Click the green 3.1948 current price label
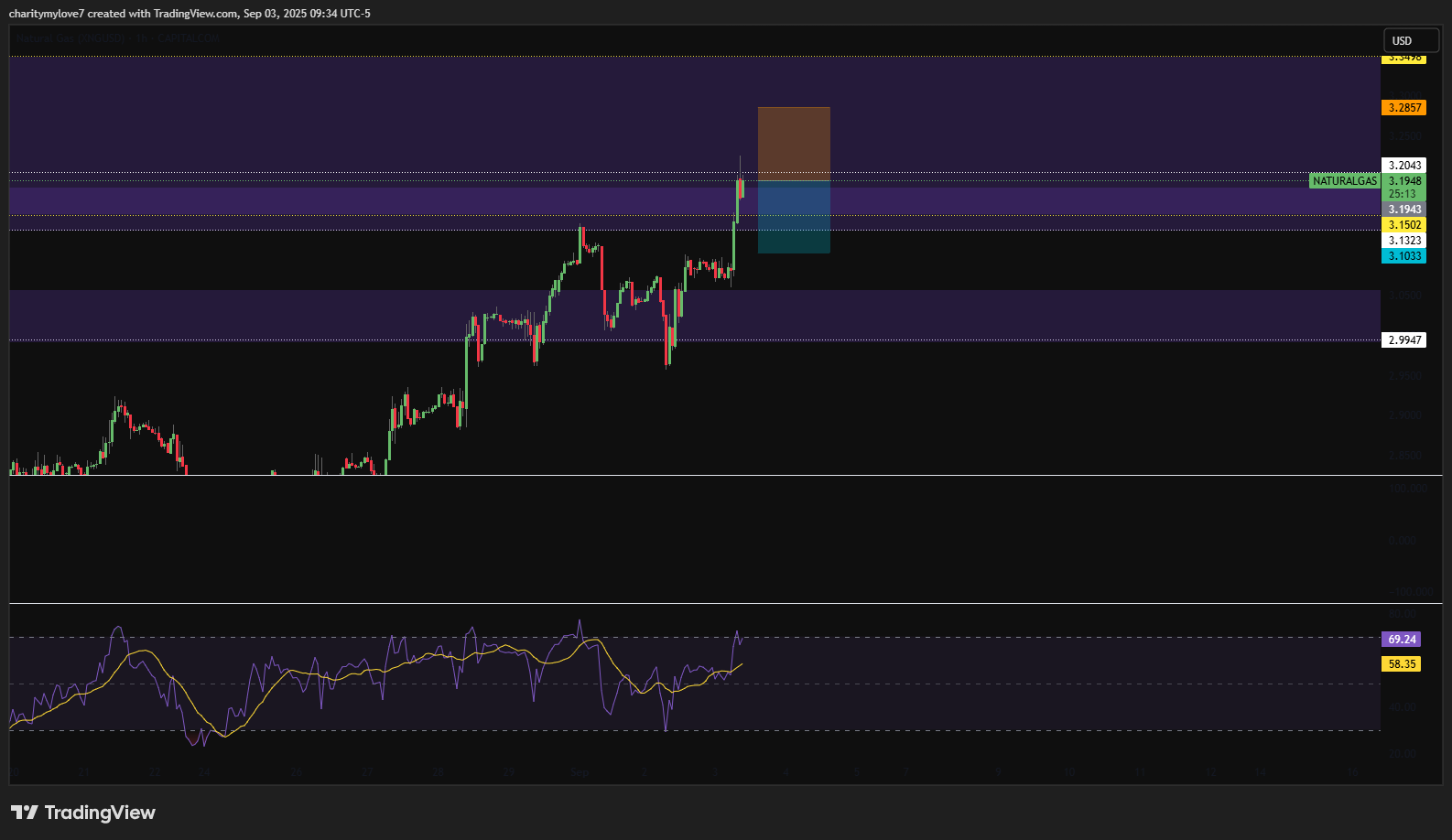 (1403, 188)
